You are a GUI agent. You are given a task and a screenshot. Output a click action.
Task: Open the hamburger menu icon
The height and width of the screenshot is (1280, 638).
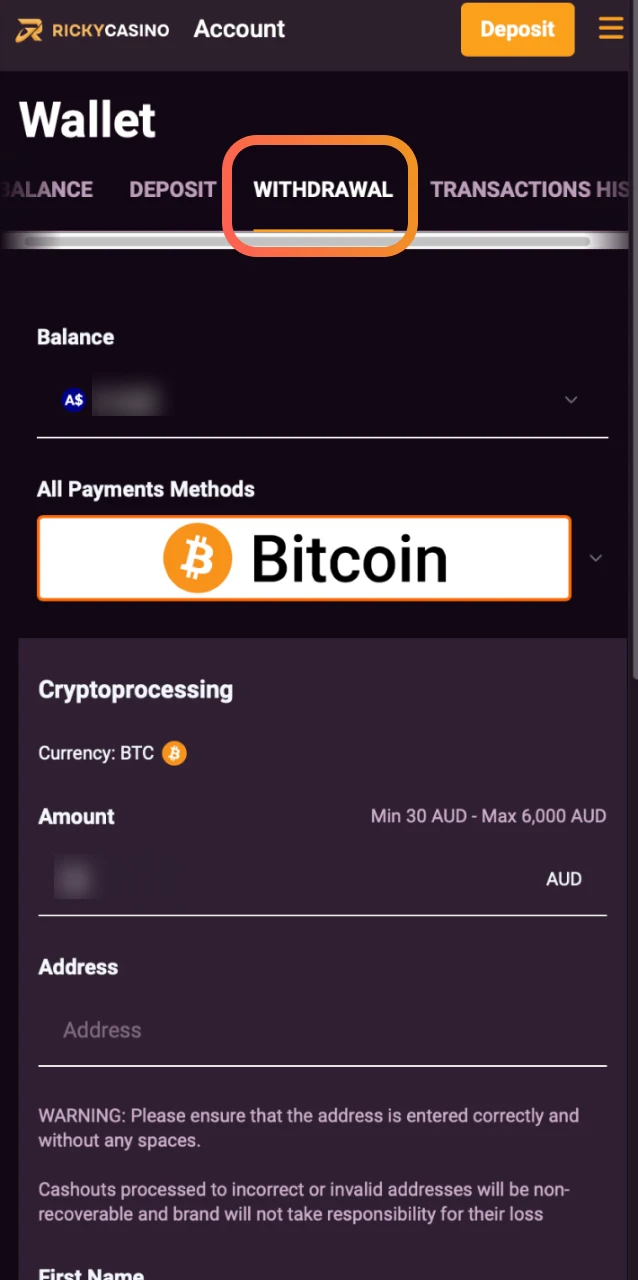[611, 28]
